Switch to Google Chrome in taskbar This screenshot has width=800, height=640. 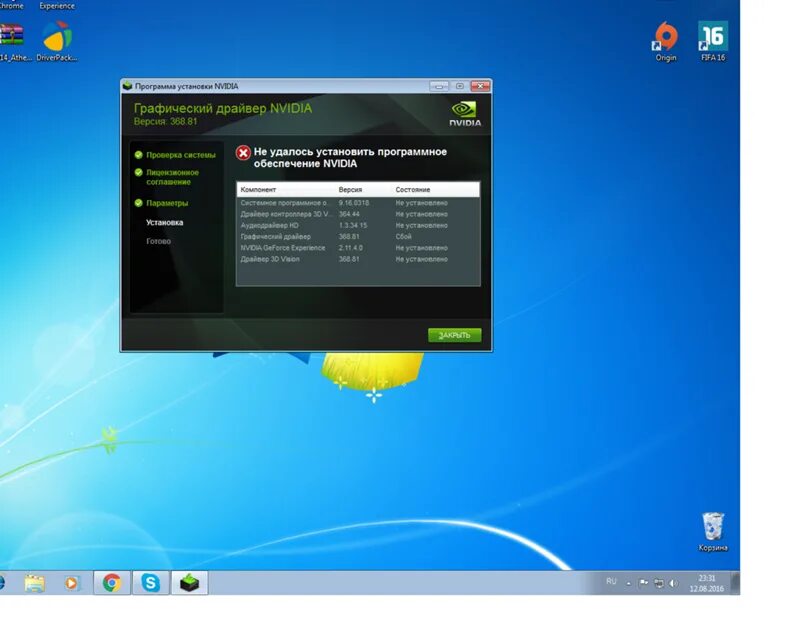(112, 583)
